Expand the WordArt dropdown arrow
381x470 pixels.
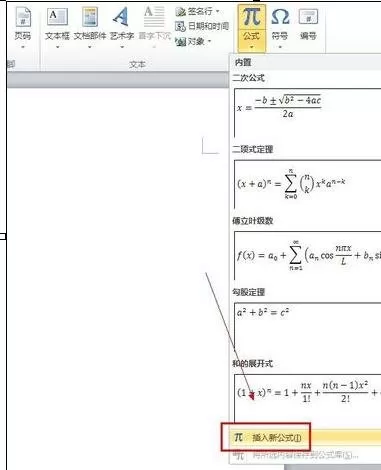pos(122,47)
